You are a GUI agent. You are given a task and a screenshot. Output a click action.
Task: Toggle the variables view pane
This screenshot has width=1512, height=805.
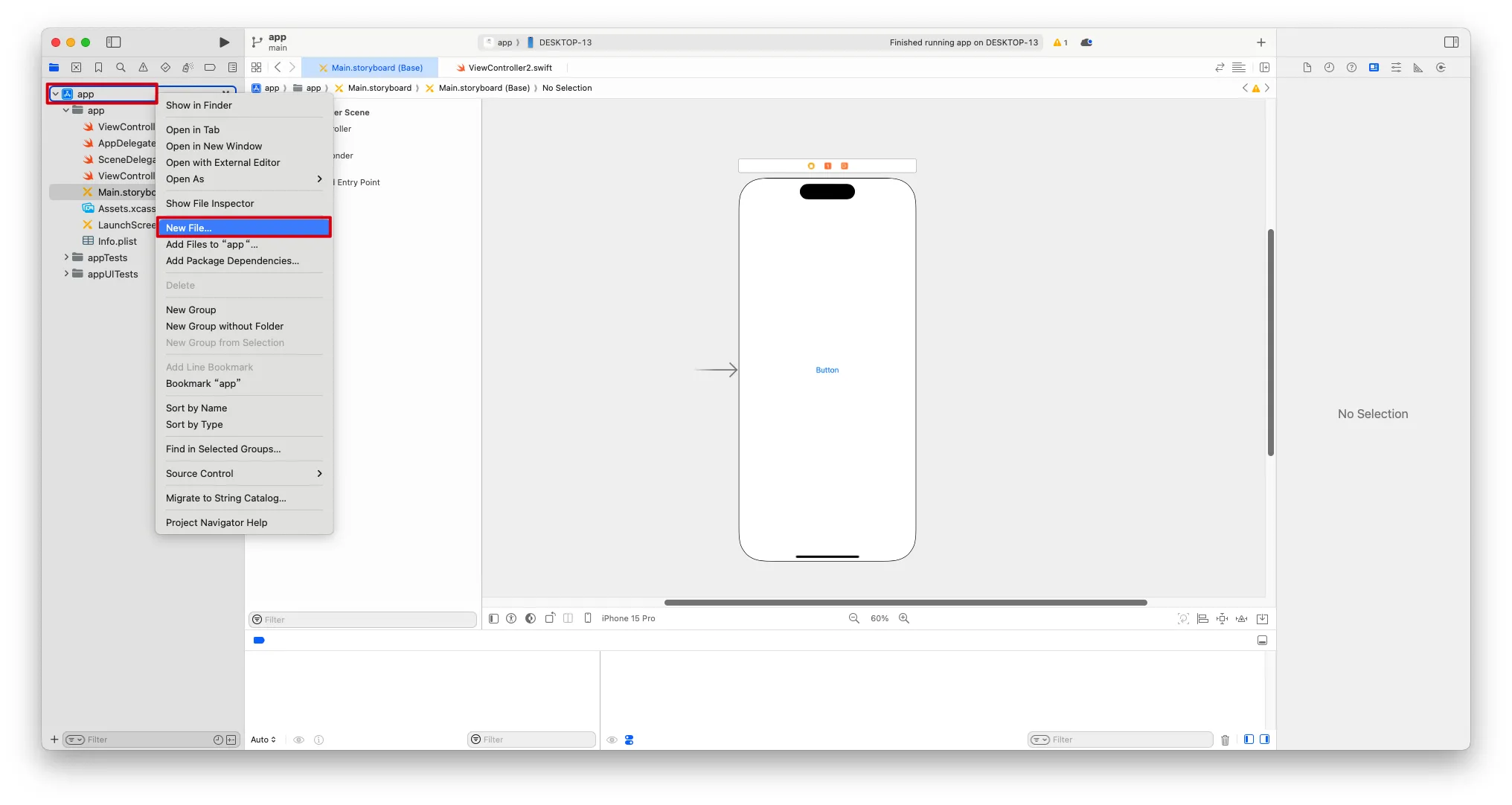point(1249,740)
